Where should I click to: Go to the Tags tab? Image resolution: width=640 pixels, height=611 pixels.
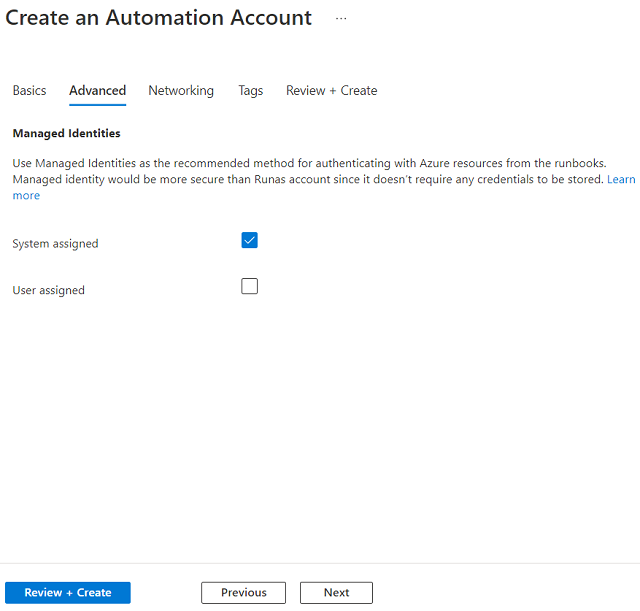tap(251, 90)
